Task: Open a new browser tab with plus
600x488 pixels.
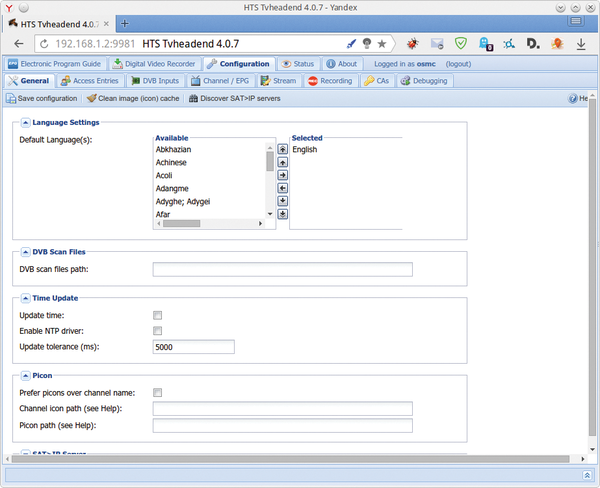Action: click(124, 24)
